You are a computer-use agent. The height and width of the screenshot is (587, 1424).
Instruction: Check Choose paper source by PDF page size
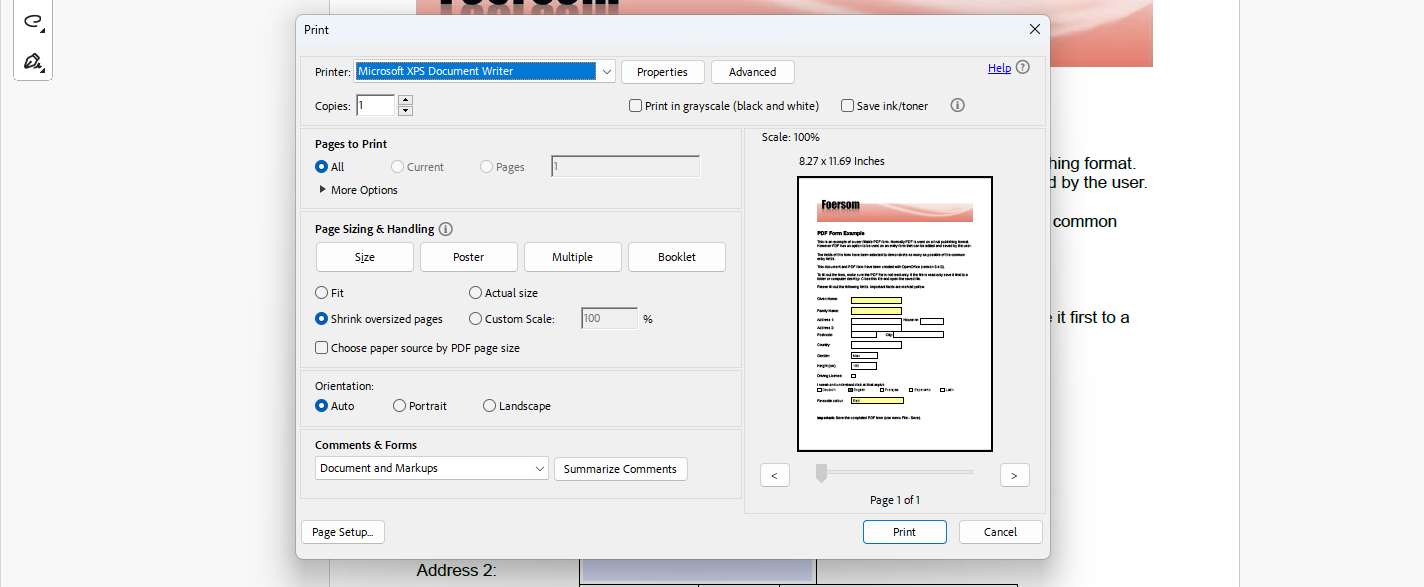321,347
